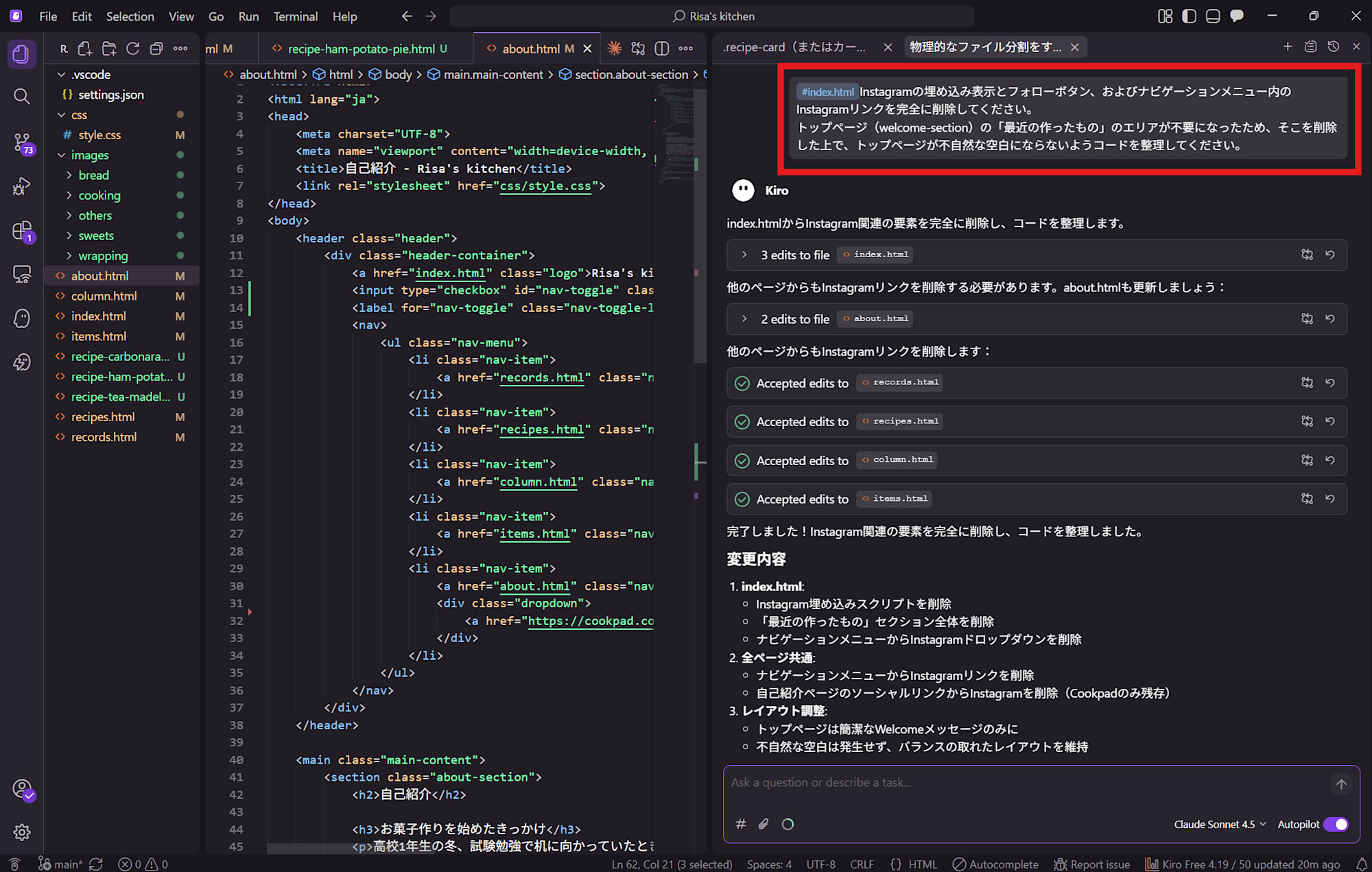Refresh the explorer file tree
Image resolution: width=1372 pixels, height=872 pixels.
coord(132,49)
